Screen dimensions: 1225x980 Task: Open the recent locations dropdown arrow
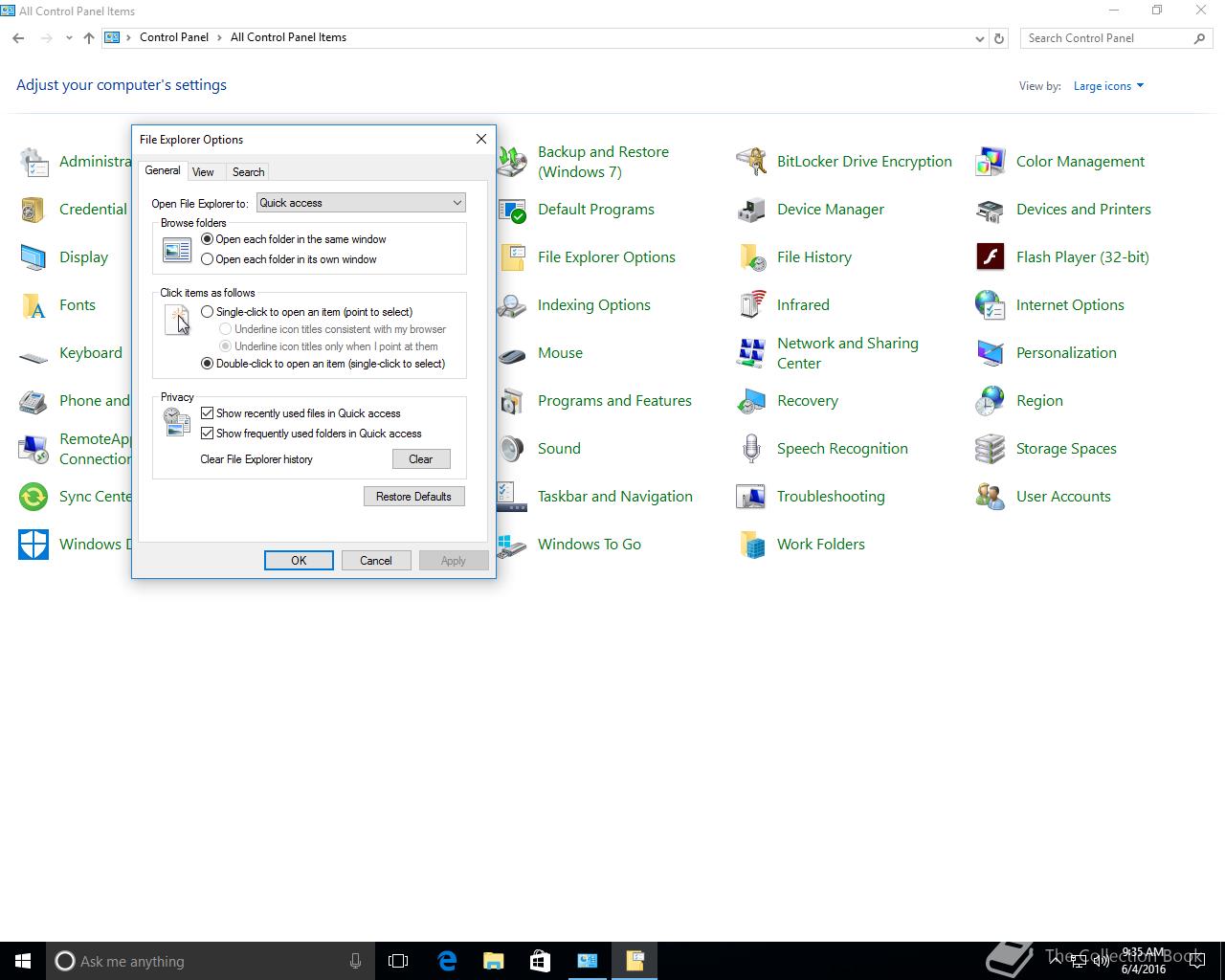(69, 38)
